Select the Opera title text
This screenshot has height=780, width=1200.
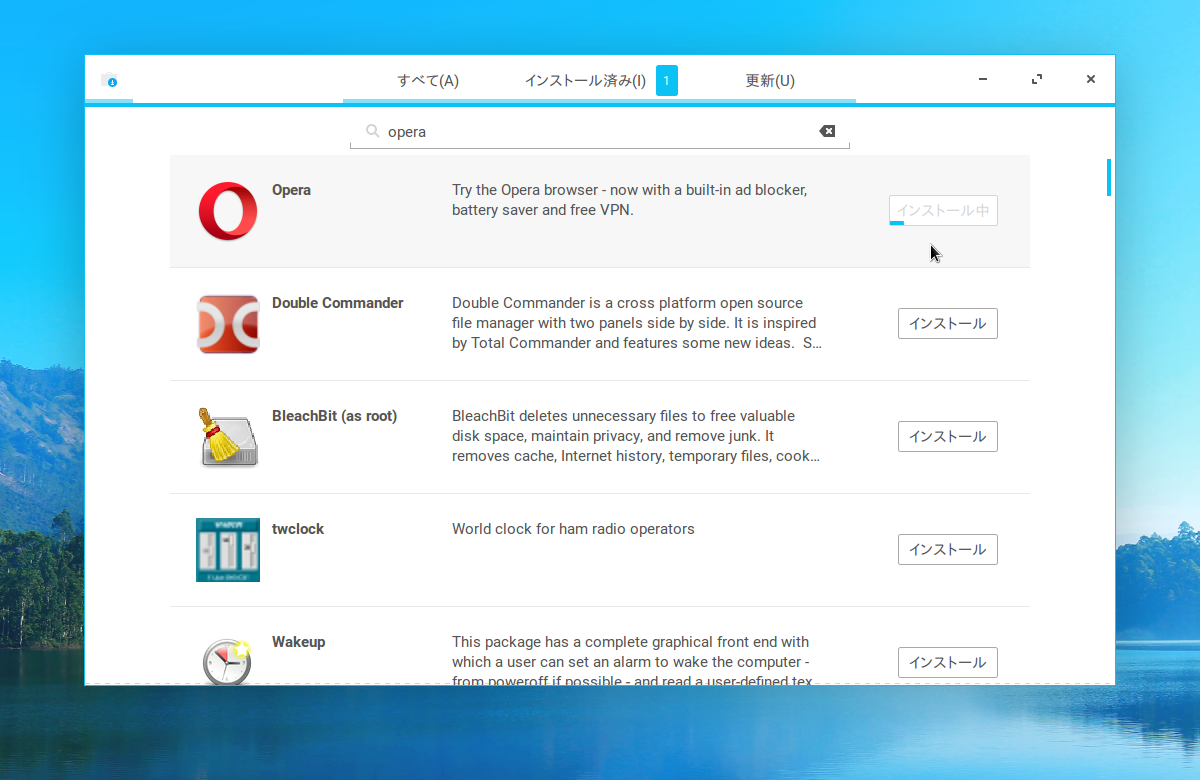[291, 190]
